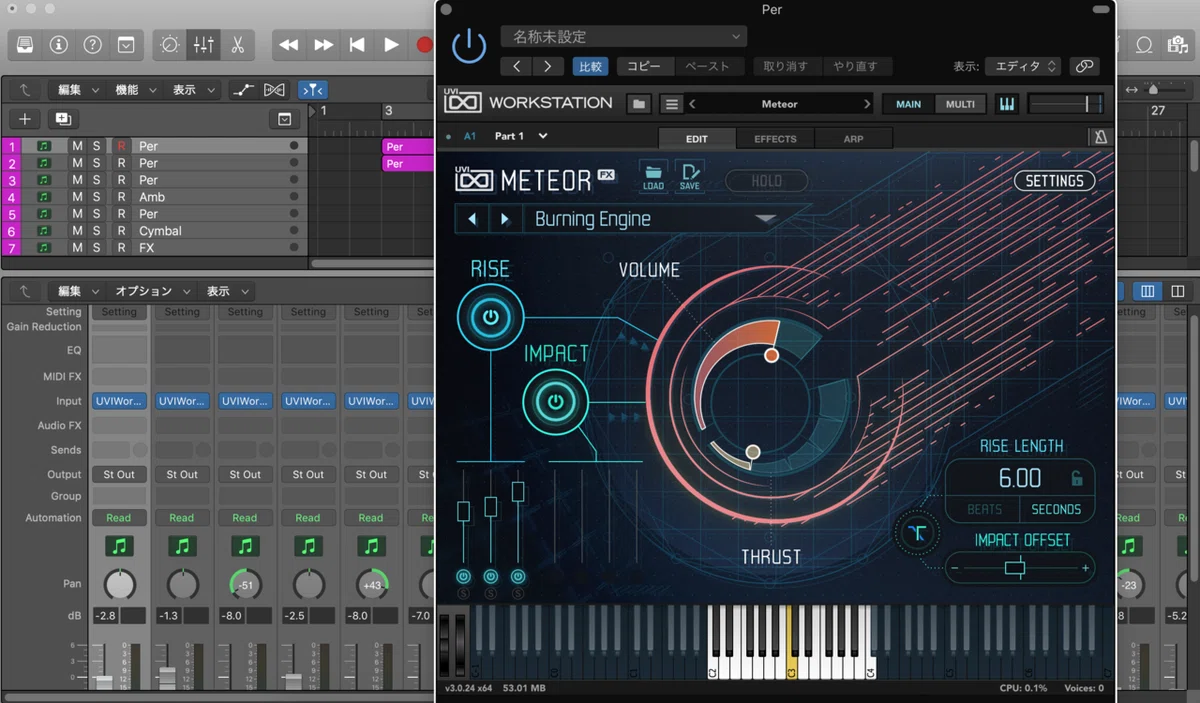Screen dimensions: 1200x703
Task: Click the pan knob showing -51
Action: pyautogui.click(x=245, y=584)
